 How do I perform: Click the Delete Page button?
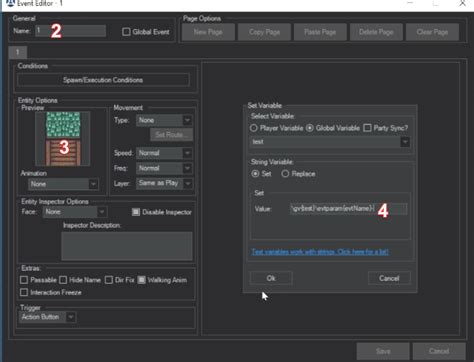(376, 32)
